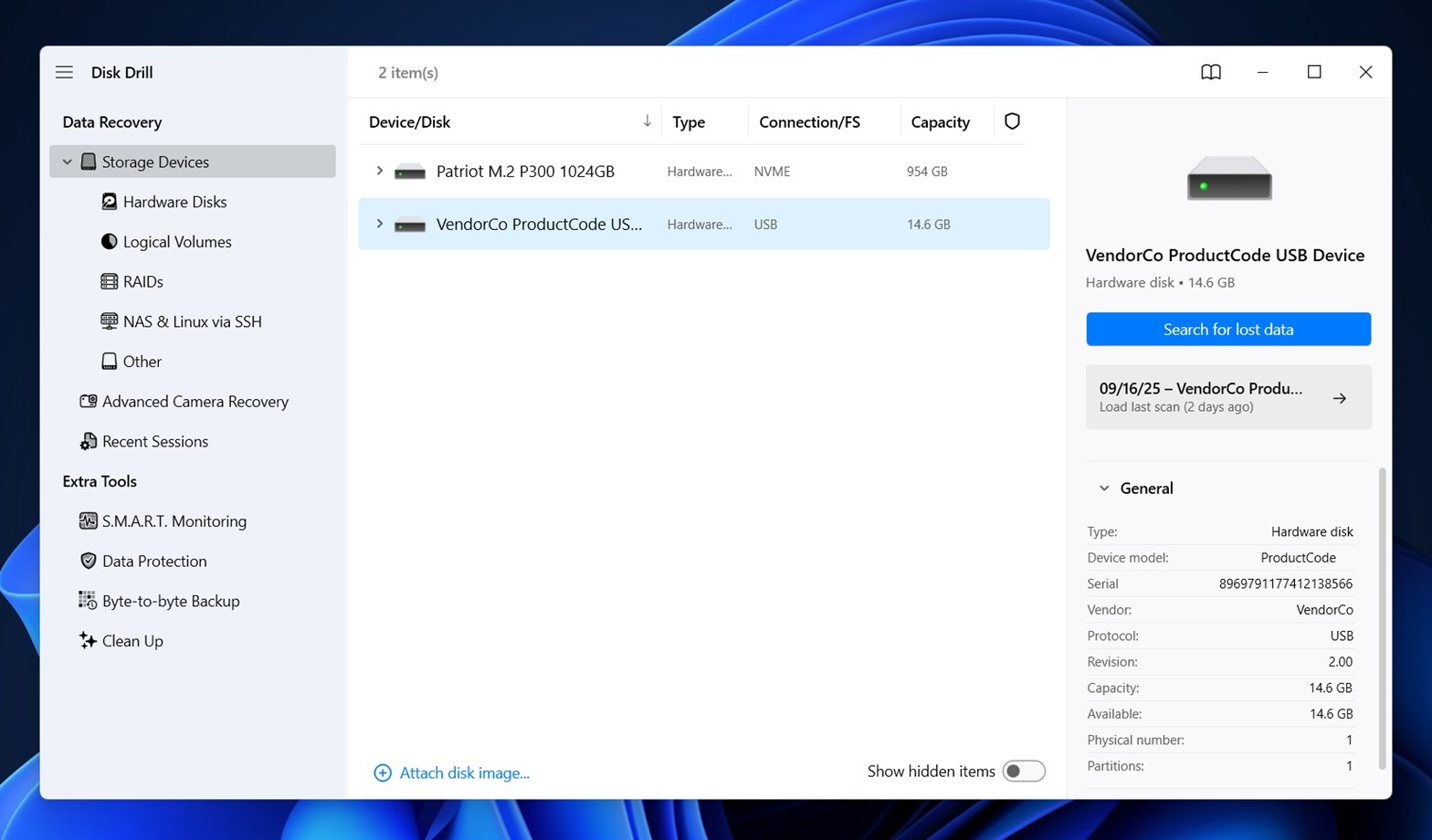Viewport: 1432px width, 840px height.
Task: Open the help book icon
Action: tap(1210, 72)
